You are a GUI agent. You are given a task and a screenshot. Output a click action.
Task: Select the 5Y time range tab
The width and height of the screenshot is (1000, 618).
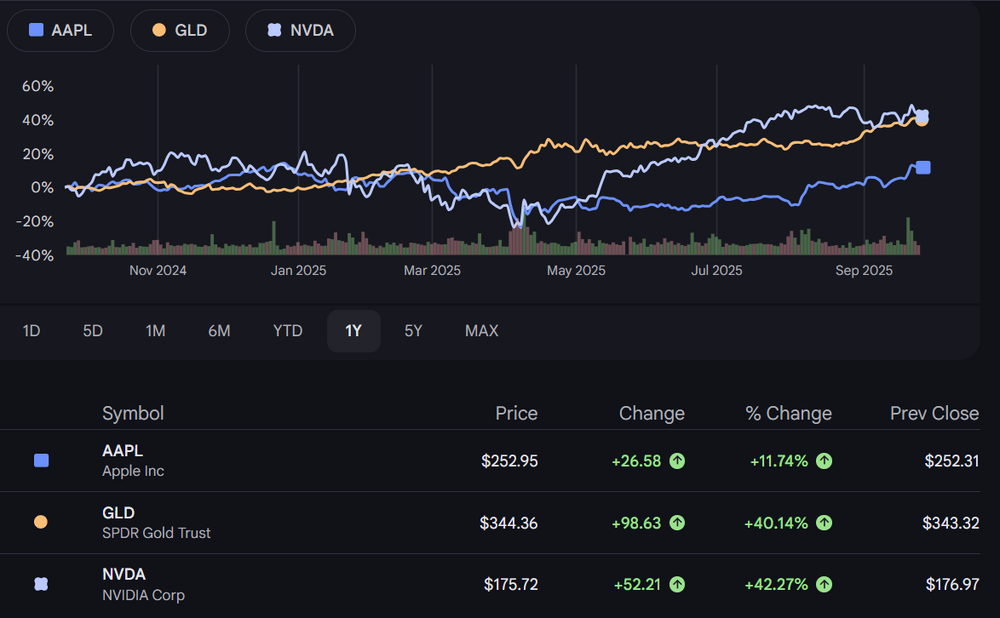pos(413,331)
